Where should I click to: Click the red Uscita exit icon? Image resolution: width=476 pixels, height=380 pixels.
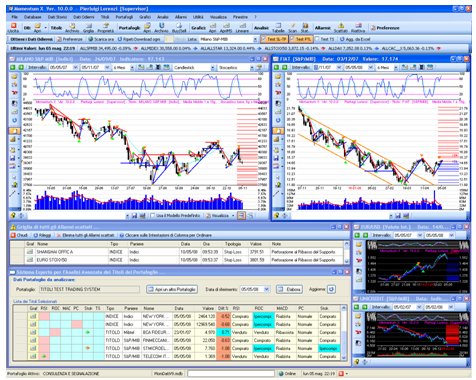tap(13, 26)
